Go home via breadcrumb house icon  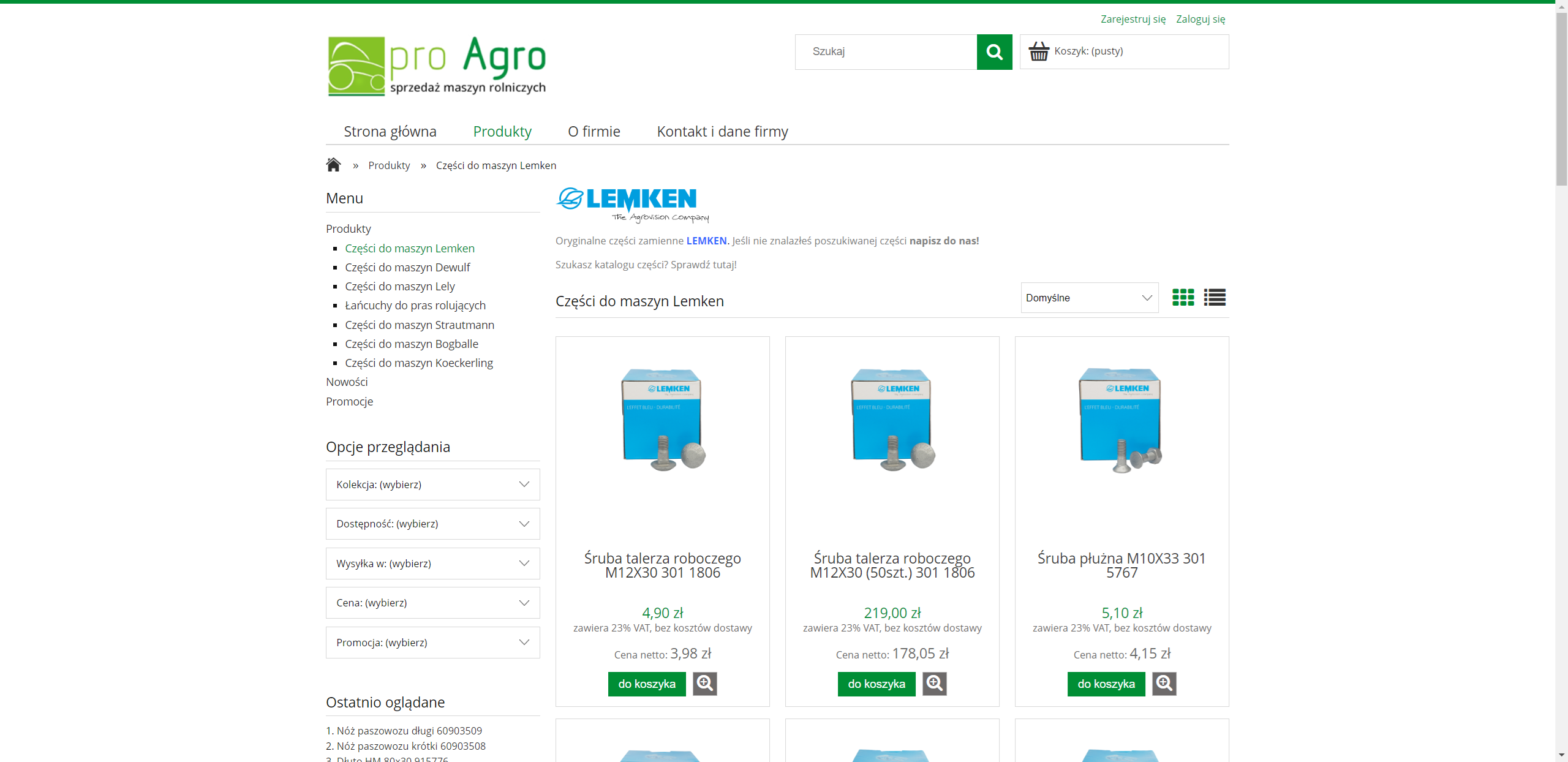(x=333, y=165)
